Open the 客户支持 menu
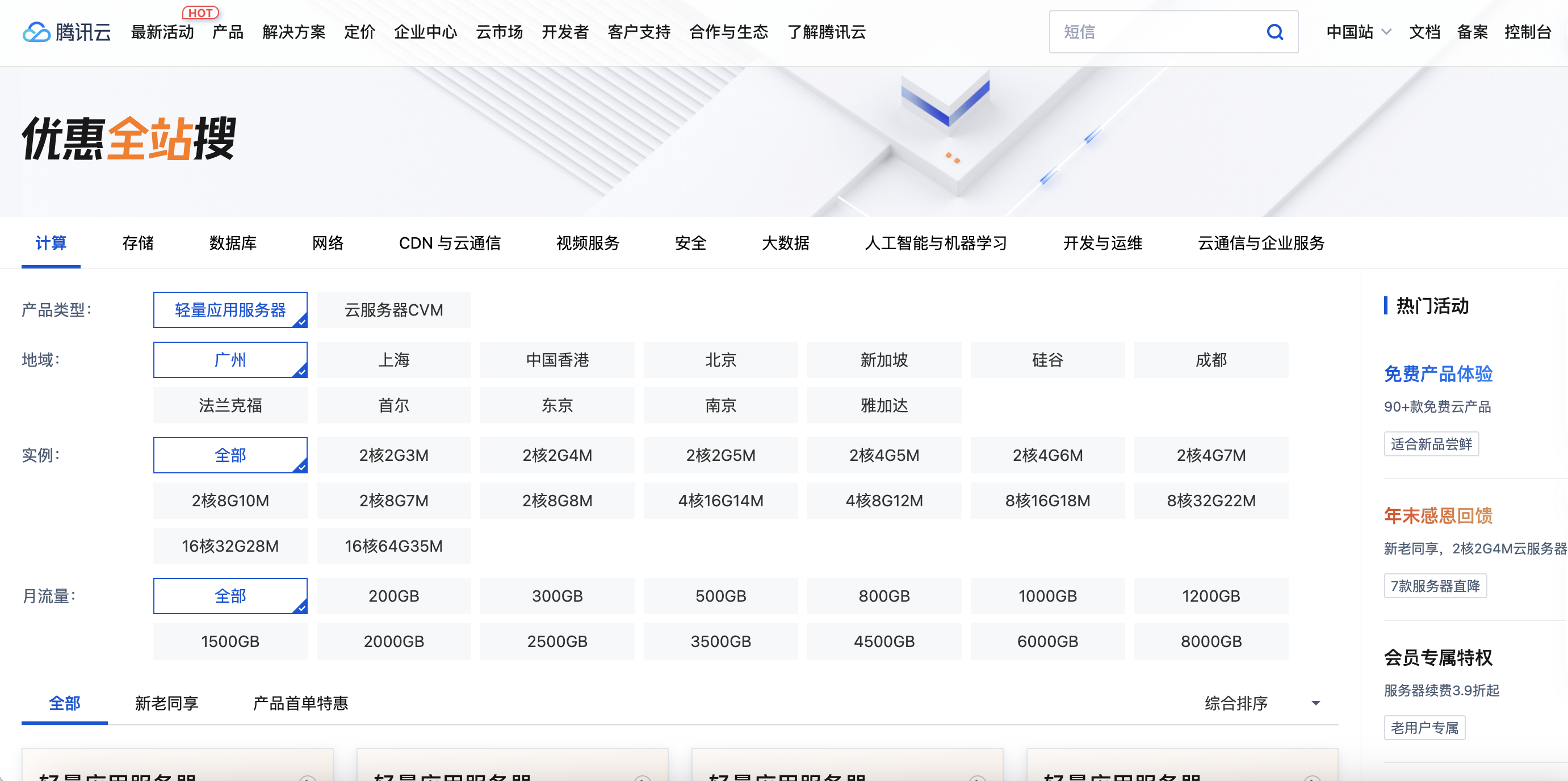The width and height of the screenshot is (1568, 781). tap(639, 32)
